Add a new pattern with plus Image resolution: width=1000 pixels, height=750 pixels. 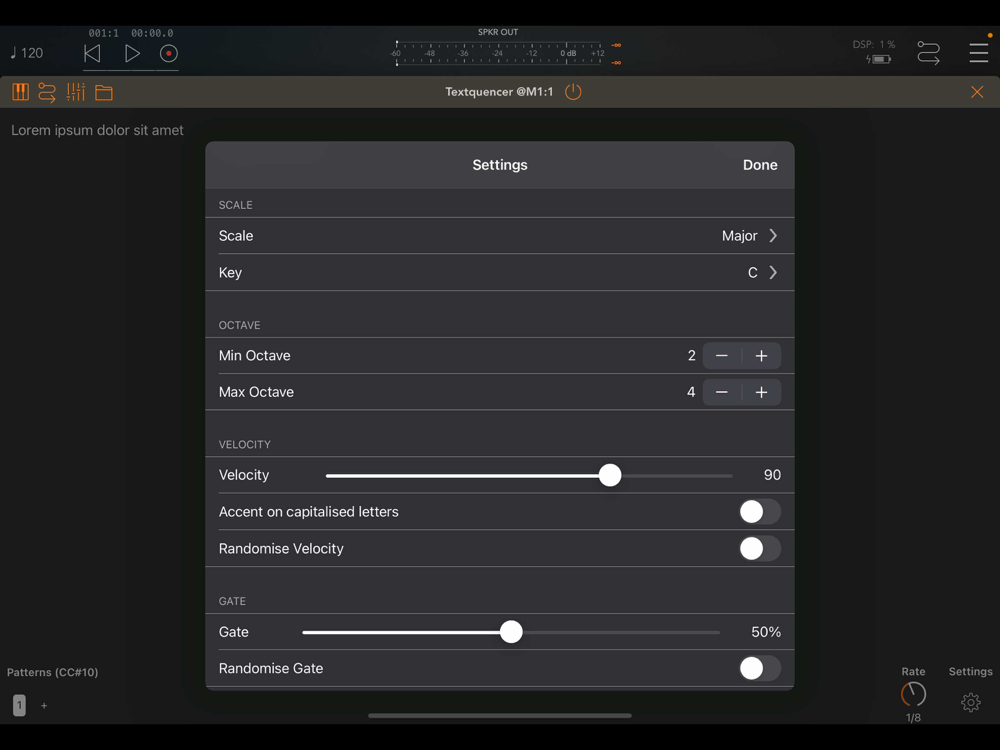[x=44, y=705]
